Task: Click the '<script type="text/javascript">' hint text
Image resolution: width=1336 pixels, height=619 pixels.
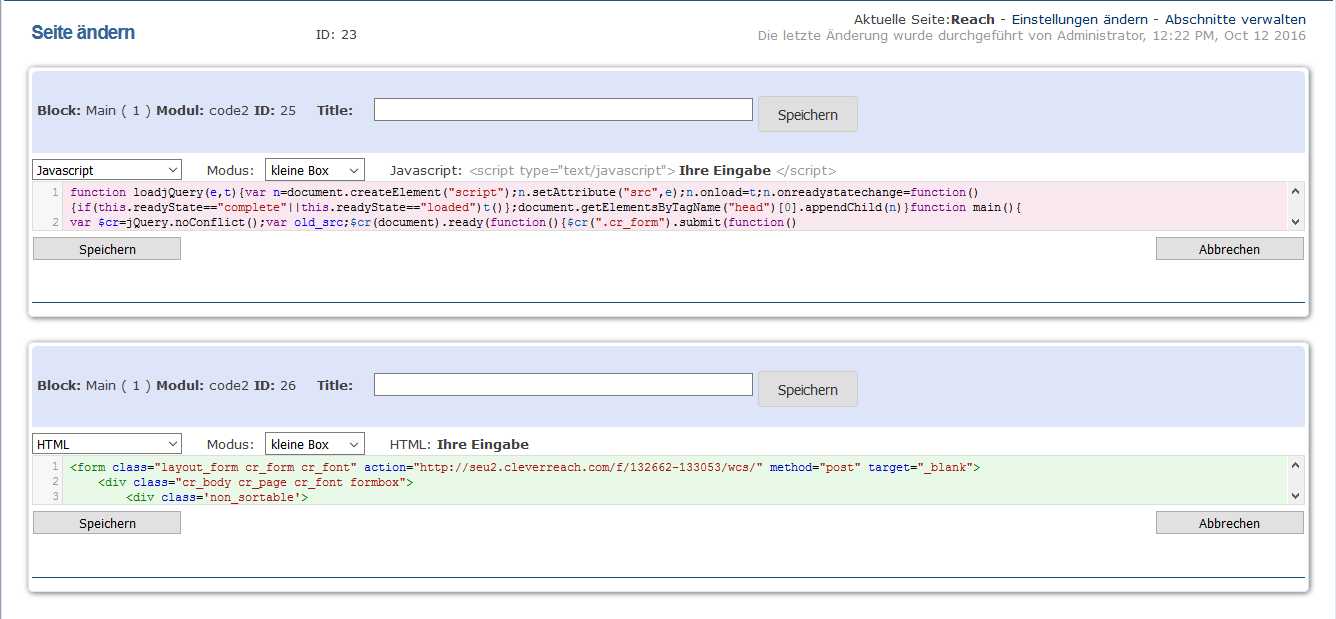Action: tap(572, 171)
